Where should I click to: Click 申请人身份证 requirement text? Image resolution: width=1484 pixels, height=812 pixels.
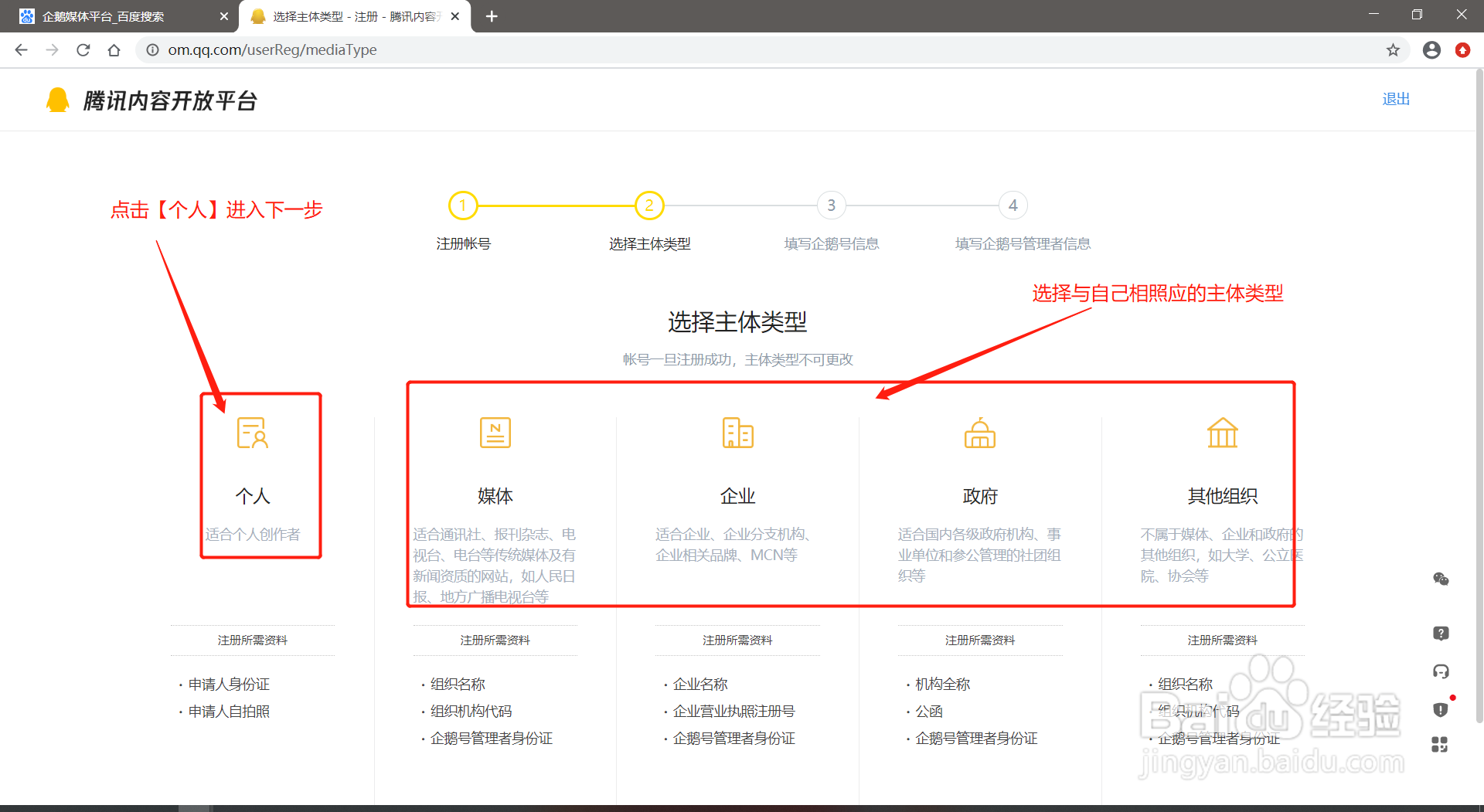tap(229, 685)
